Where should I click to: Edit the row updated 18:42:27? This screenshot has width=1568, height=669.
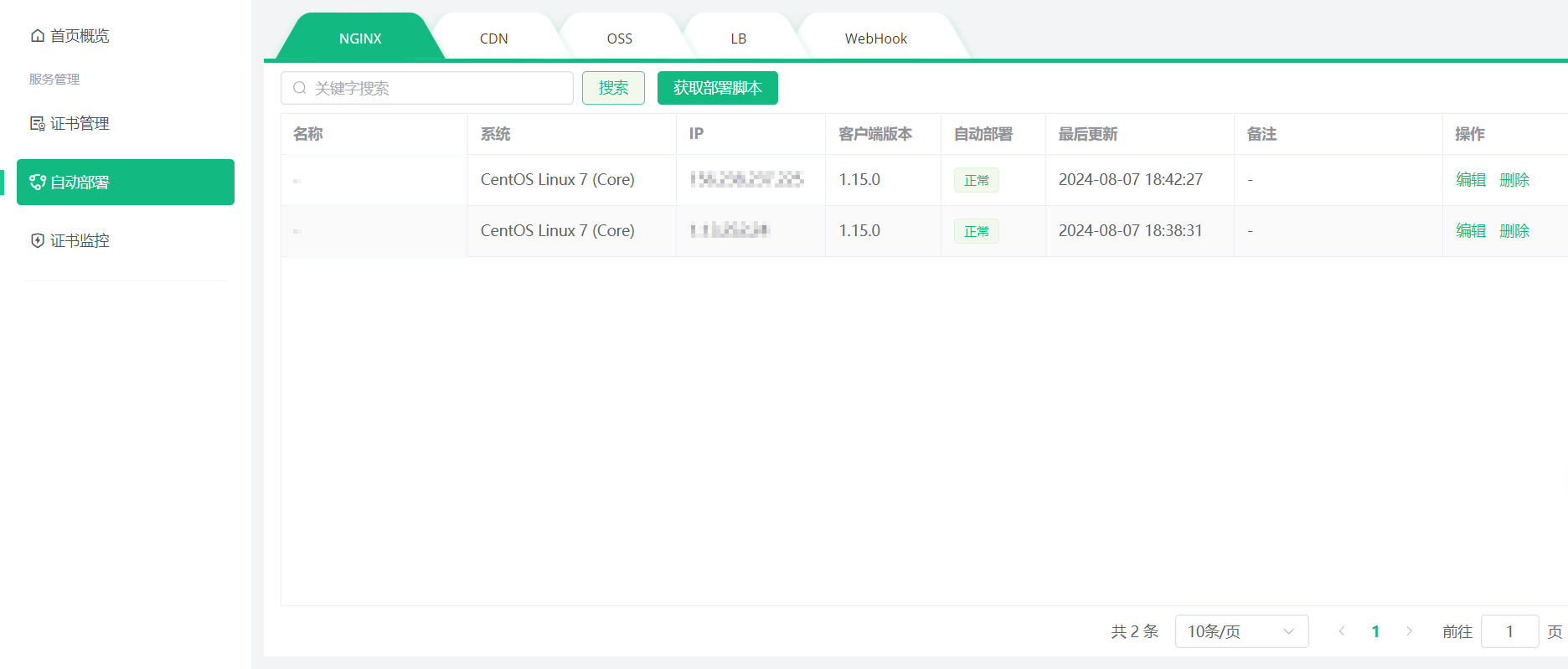pyautogui.click(x=1471, y=180)
